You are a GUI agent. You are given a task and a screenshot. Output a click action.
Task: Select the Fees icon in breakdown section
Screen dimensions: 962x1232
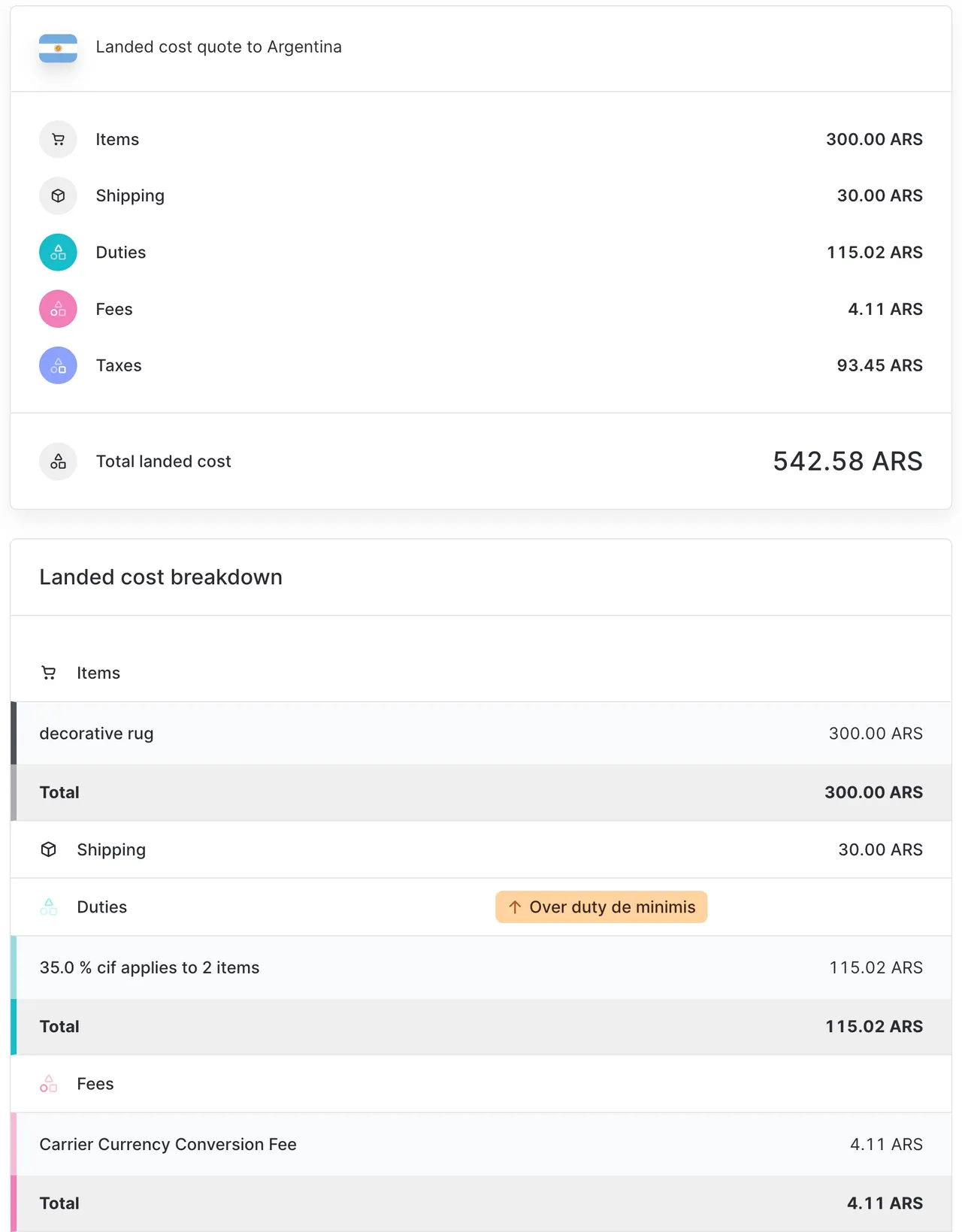click(48, 1084)
